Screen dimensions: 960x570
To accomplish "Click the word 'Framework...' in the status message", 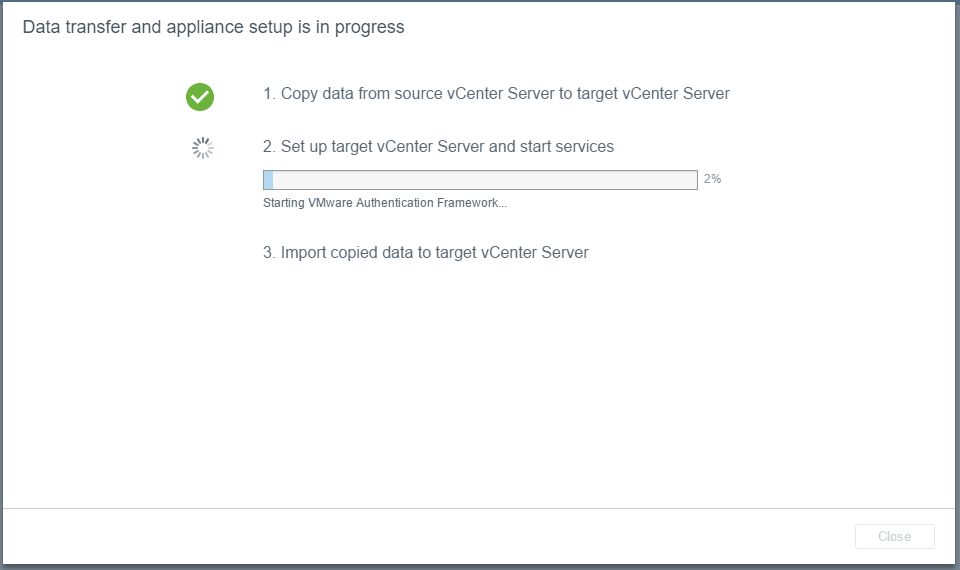I will pyautogui.click(x=472, y=203).
